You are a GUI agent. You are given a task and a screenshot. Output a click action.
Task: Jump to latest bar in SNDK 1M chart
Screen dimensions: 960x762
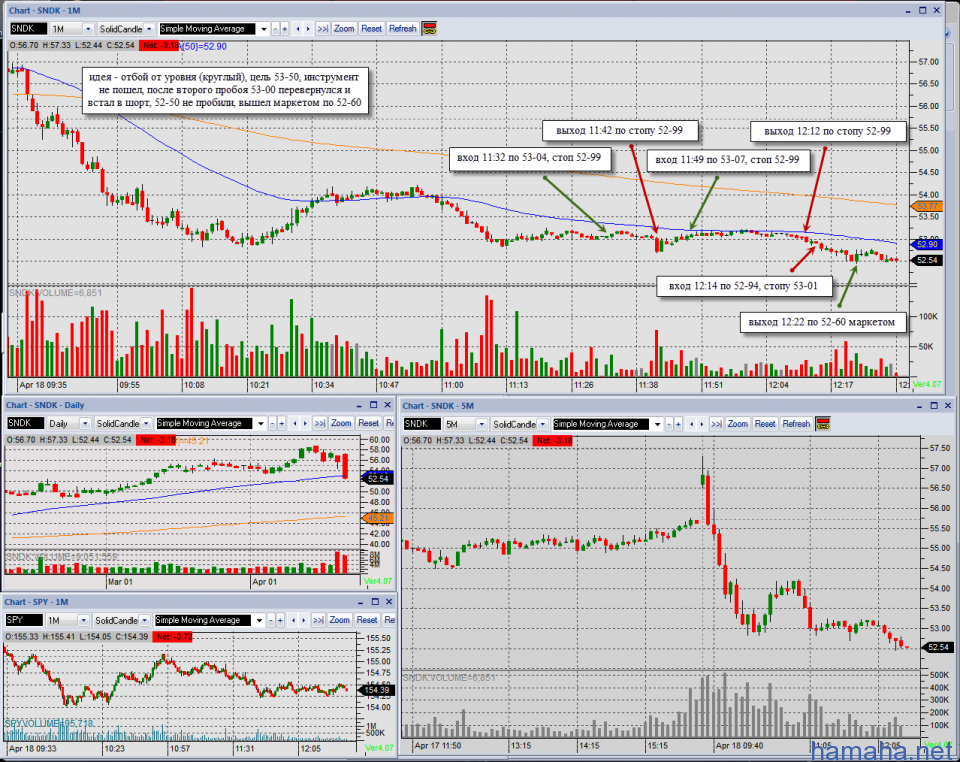point(323,29)
